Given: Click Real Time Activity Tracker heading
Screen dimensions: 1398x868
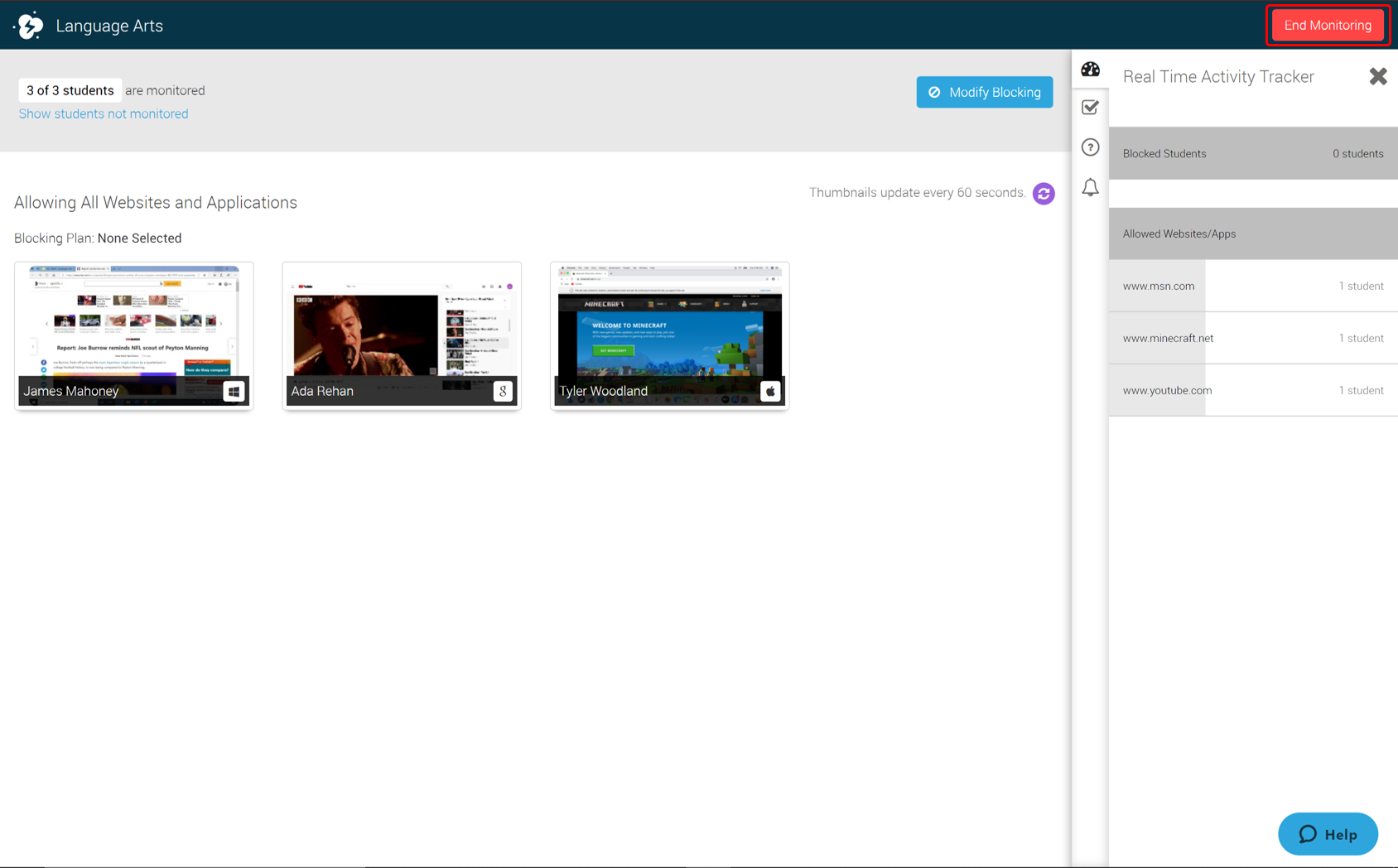Looking at the screenshot, I should coord(1218,76).
